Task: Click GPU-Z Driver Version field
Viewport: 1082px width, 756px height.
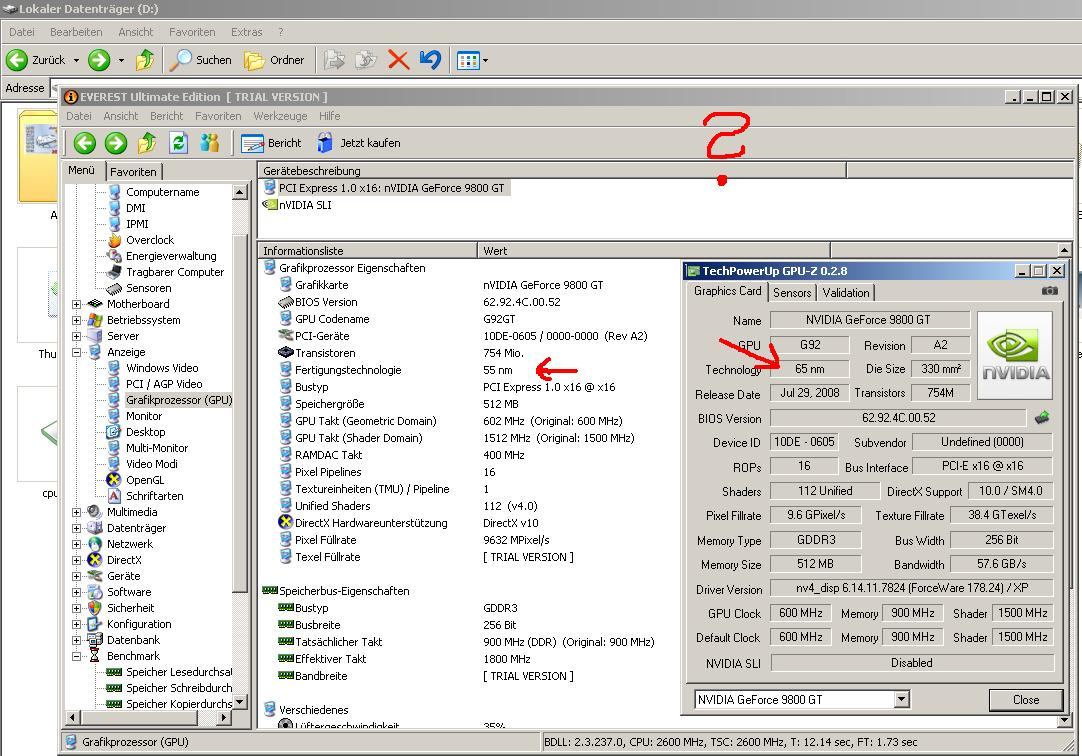Action: coord(912,588)
